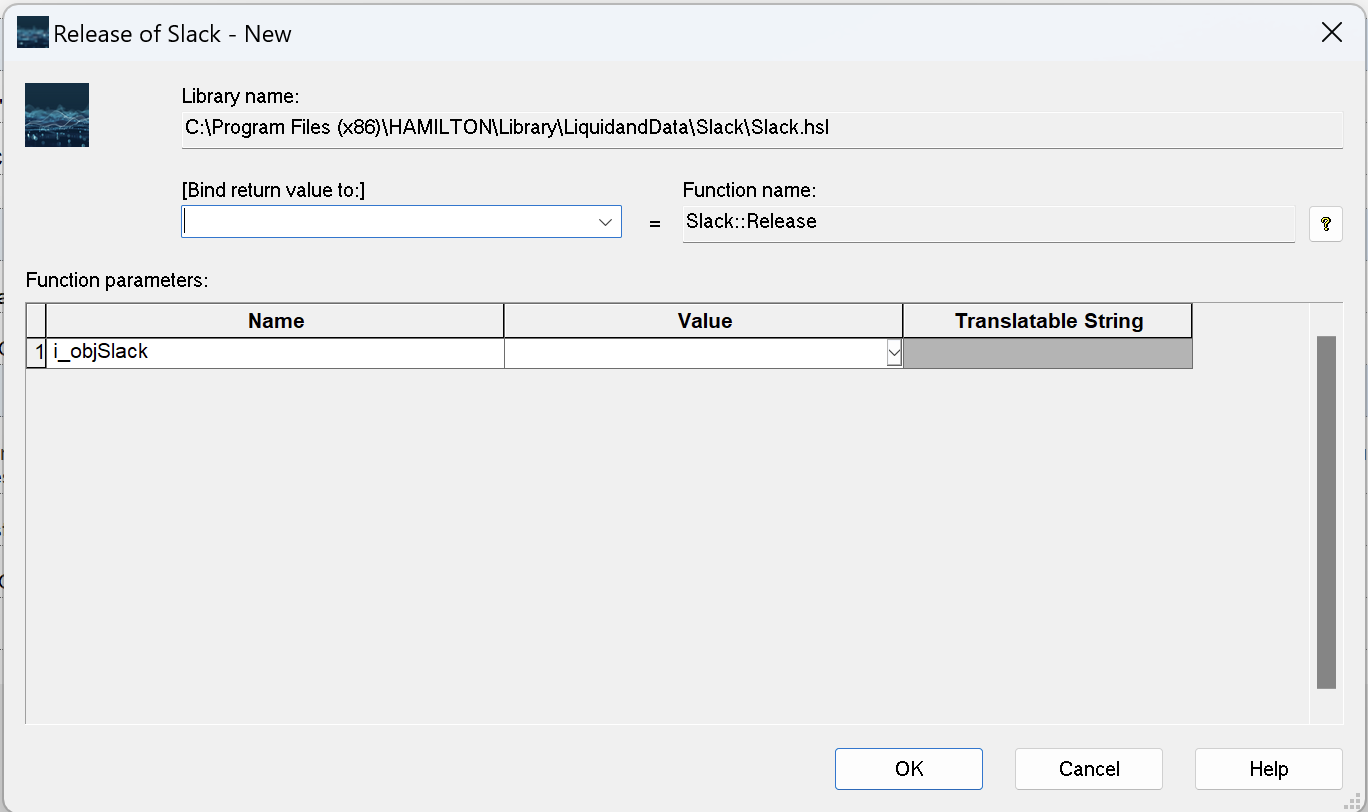
Task: Open the Bind return value dropdown arrow
Action: click(x=605, y=222)
